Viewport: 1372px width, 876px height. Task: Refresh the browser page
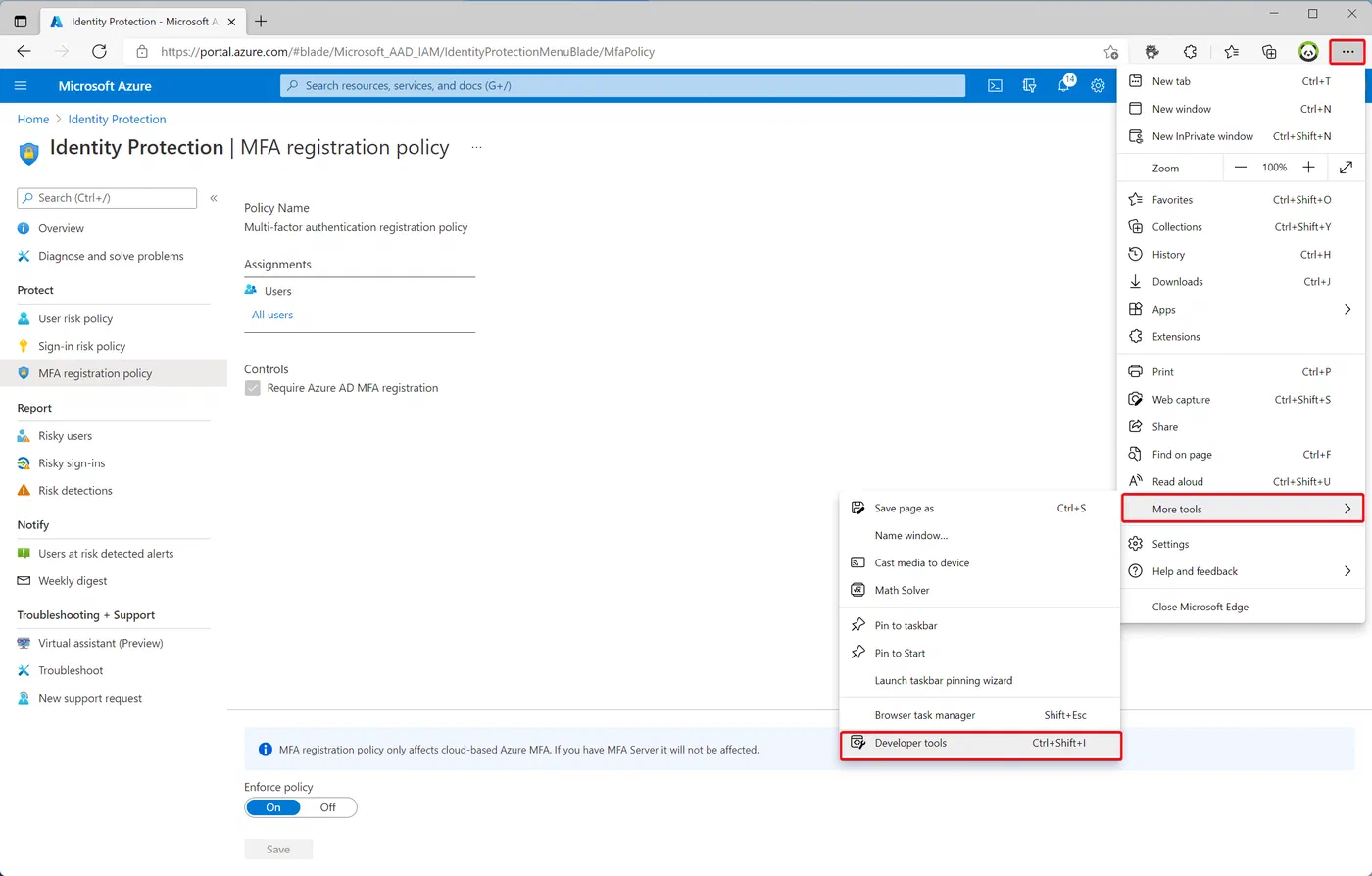tap(99, 52)
